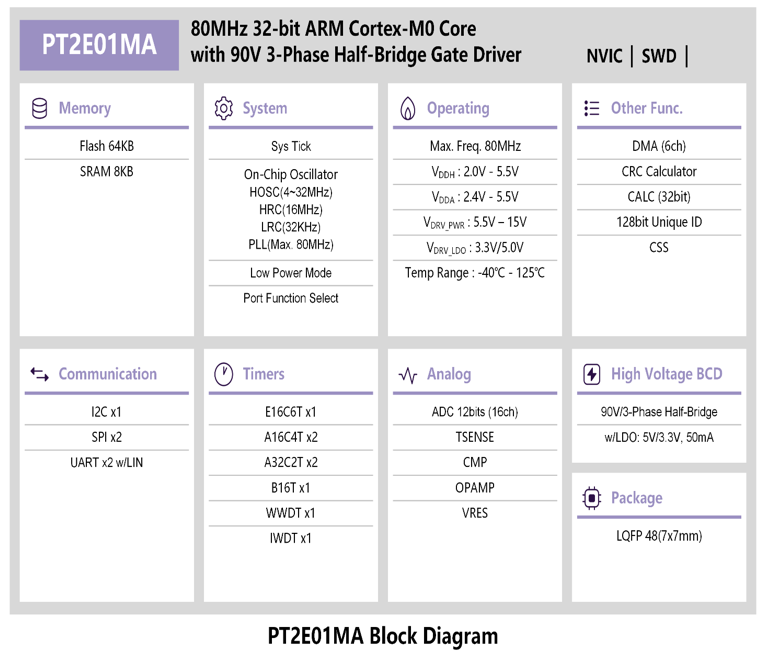The width and height of the screenshot is (766, 652).
Task: Click the Package chip icon
Action: (591, 498)
